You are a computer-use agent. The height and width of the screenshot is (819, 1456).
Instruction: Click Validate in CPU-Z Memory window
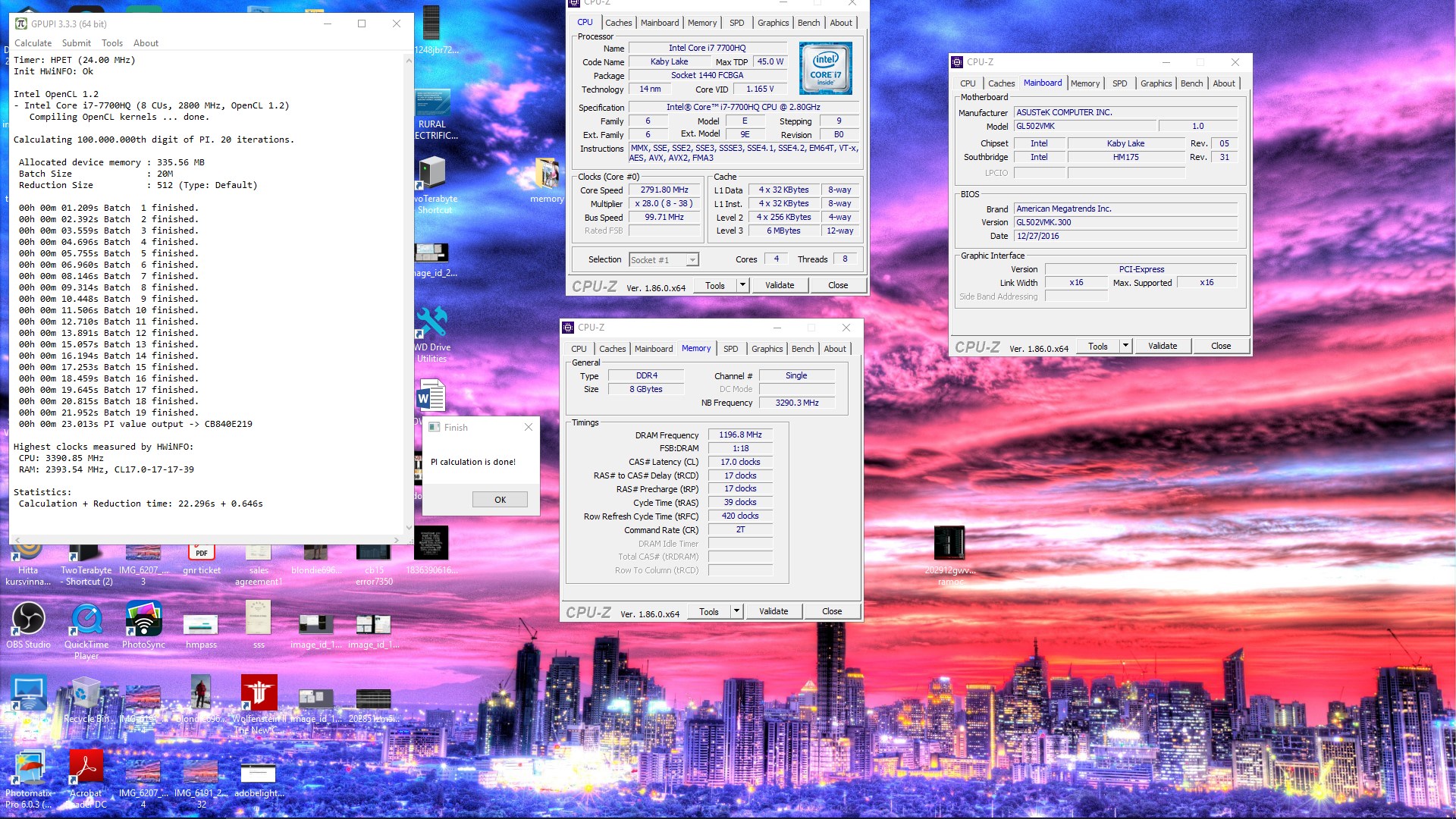click(773, 611)
